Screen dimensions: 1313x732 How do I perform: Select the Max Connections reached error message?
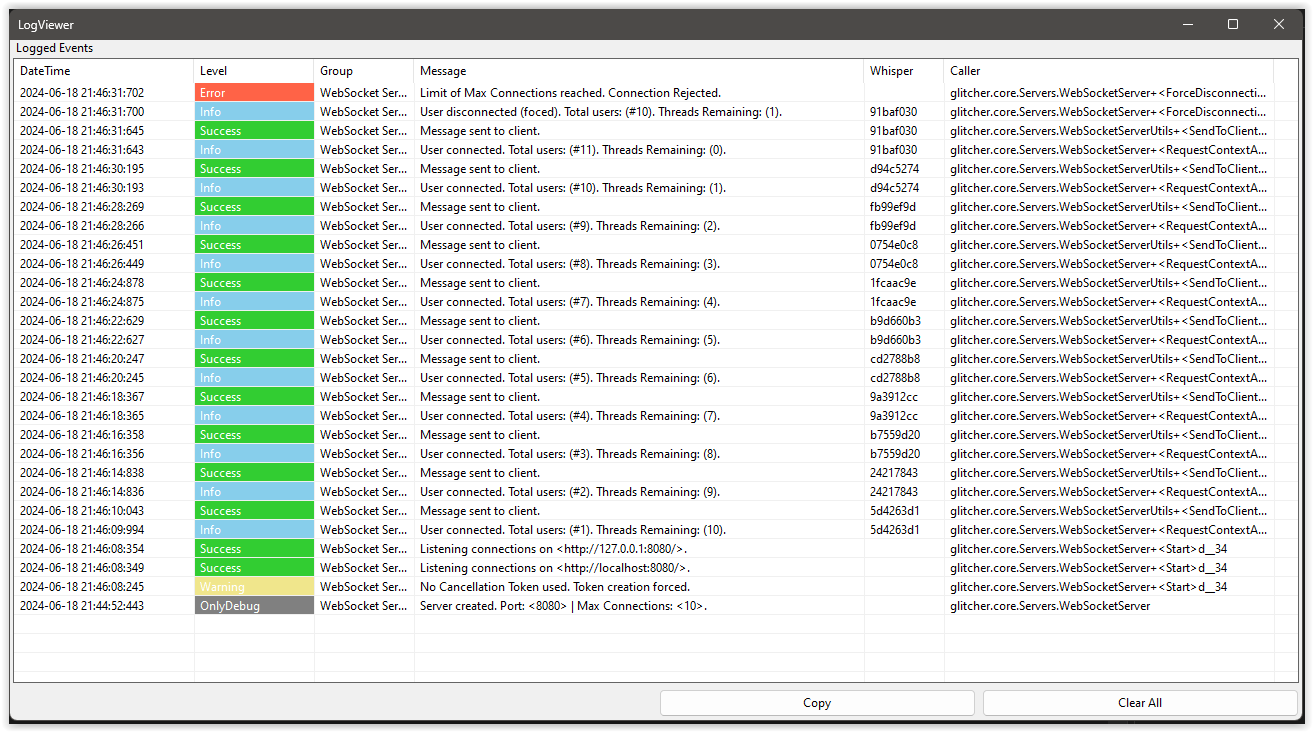pos(570,93)
